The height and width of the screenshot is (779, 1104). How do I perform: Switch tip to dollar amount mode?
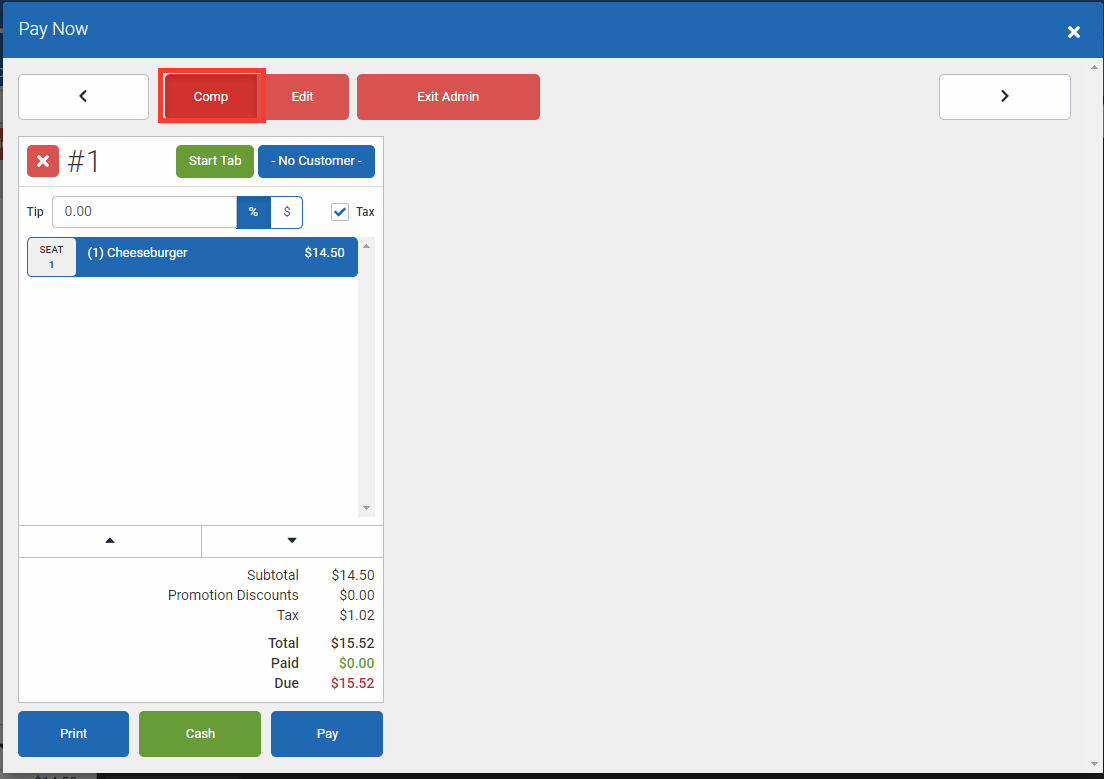(x=287, y=212)
